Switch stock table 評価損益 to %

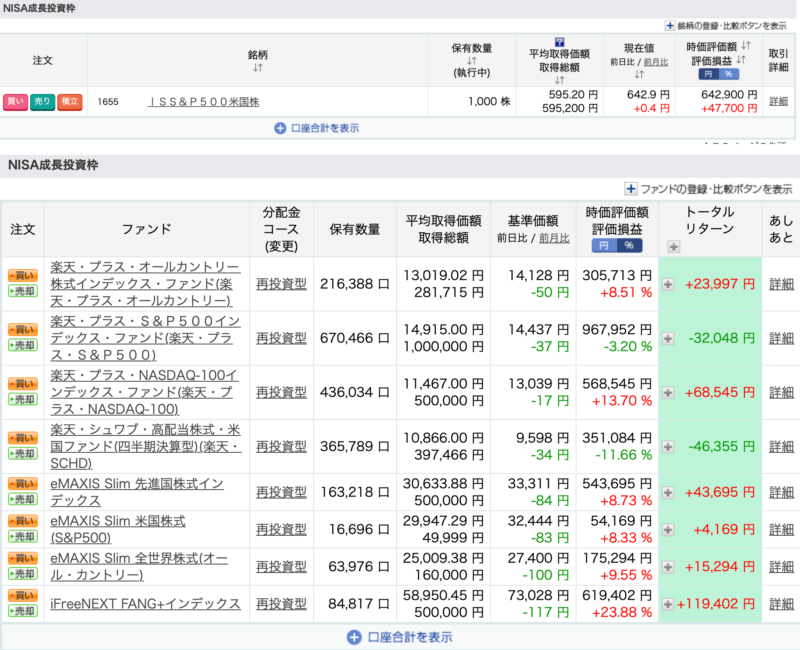pos(728,74)
